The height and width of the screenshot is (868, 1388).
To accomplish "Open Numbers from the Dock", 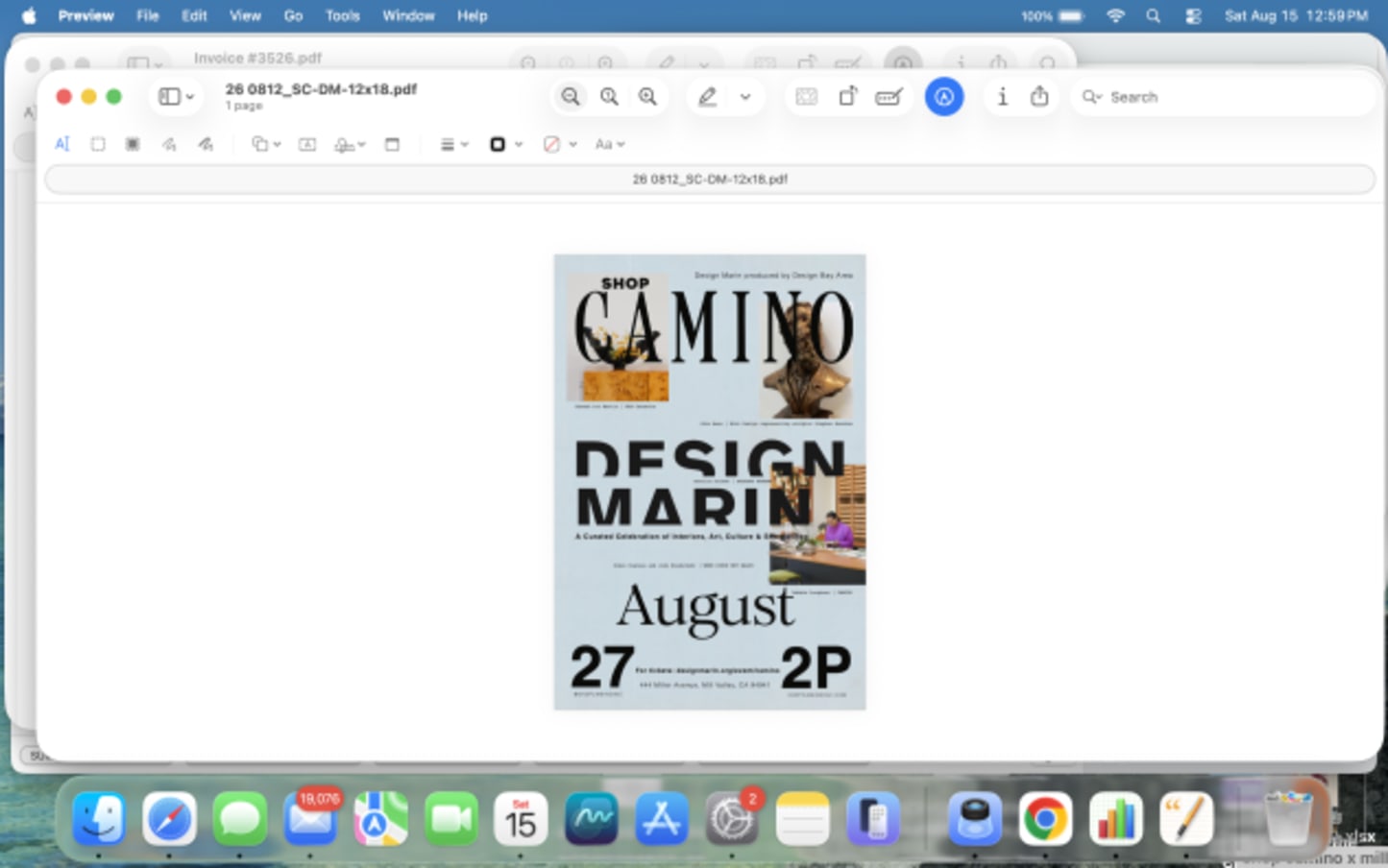I will (x=1116, y=819).
